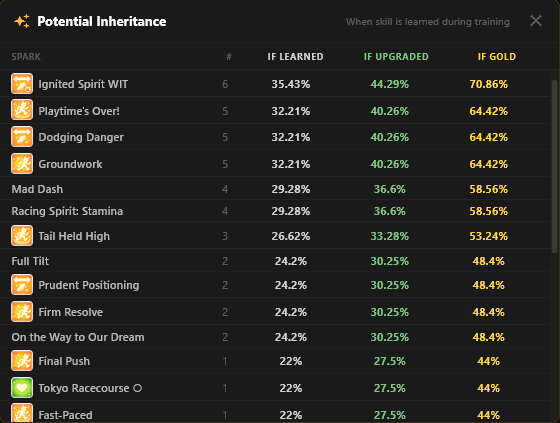This screenshot has width=560, height=423.
Task: Click the Prudent Positioning skill icon
Action: point(22,285)
